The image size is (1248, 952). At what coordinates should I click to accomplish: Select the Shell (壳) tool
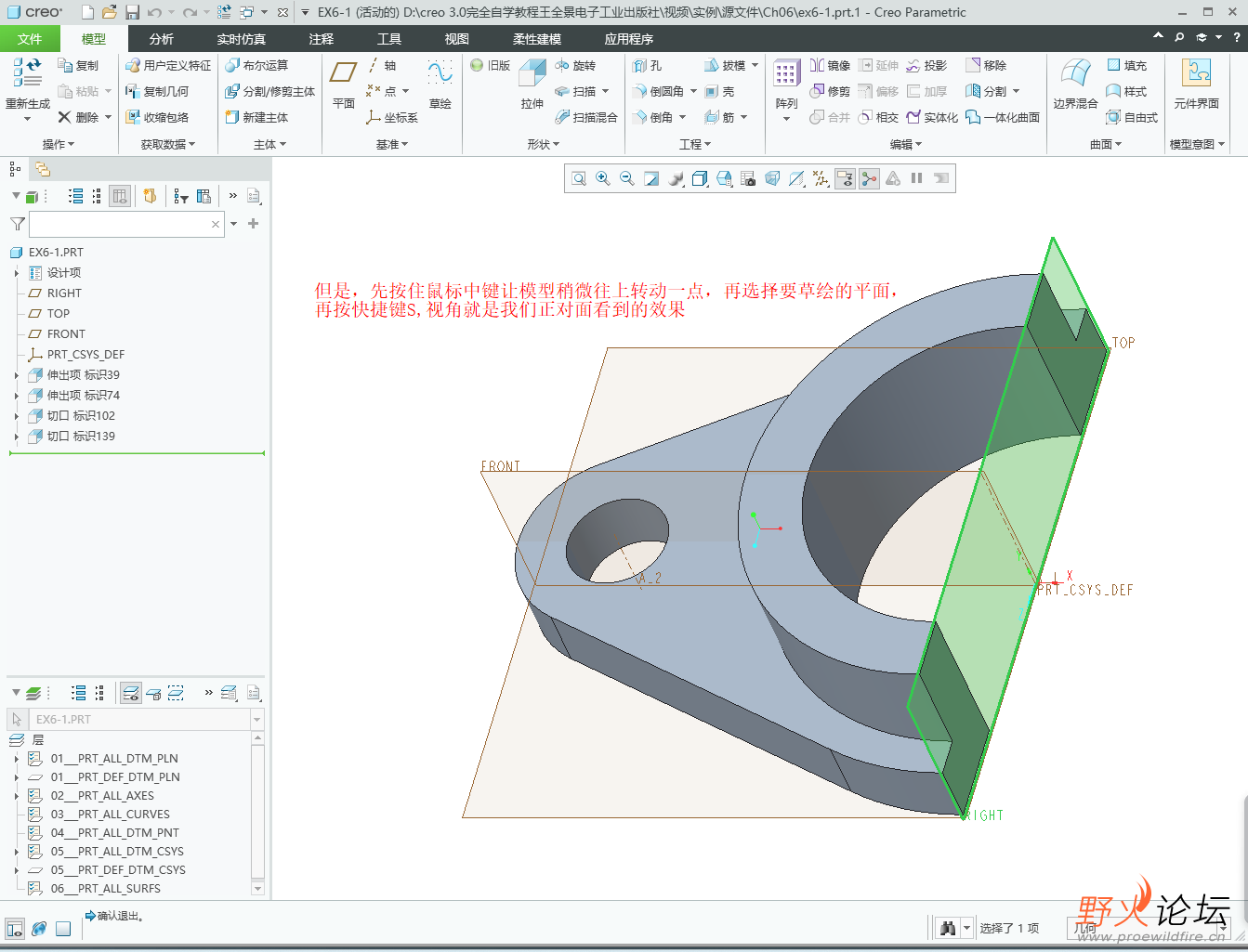click(x=720, y=91)
